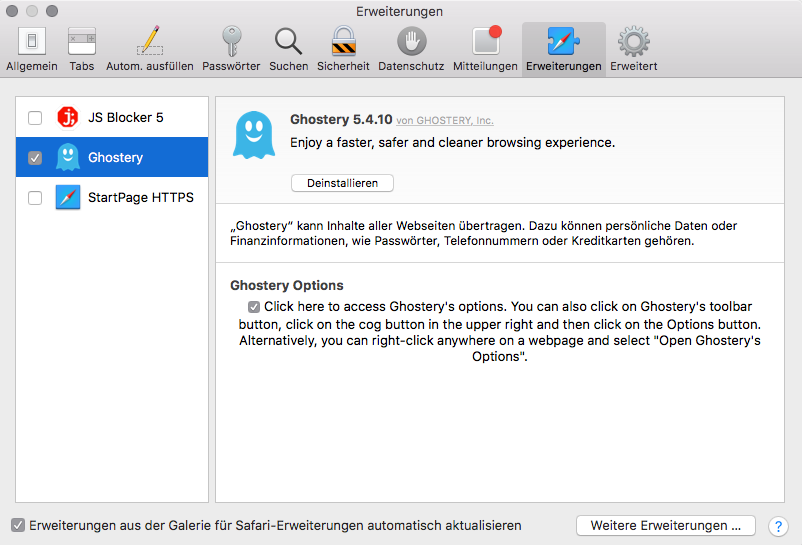Click the Ghostery Options heading
Viewport: 802px width, 545px height.
287,285
